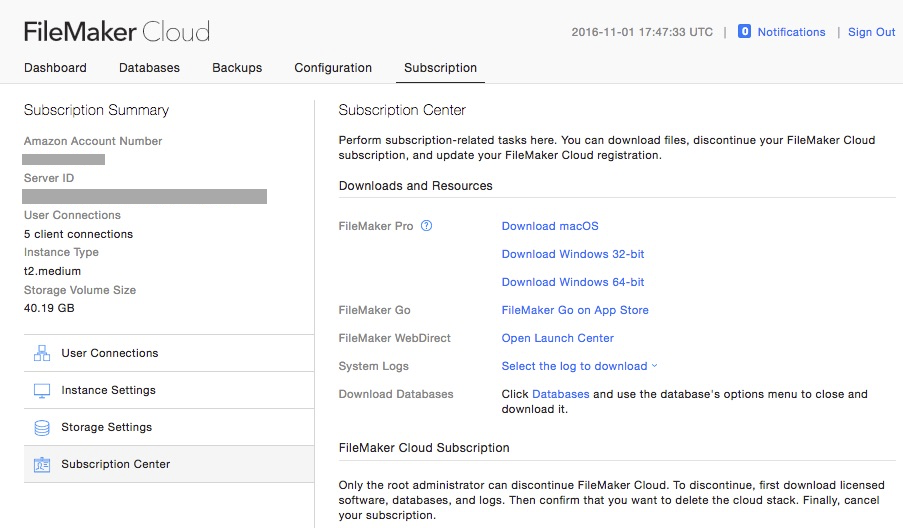The height and width of the screenshot is (528, 903).
Task: Click the FileMaker Go label
Action: 374,310
